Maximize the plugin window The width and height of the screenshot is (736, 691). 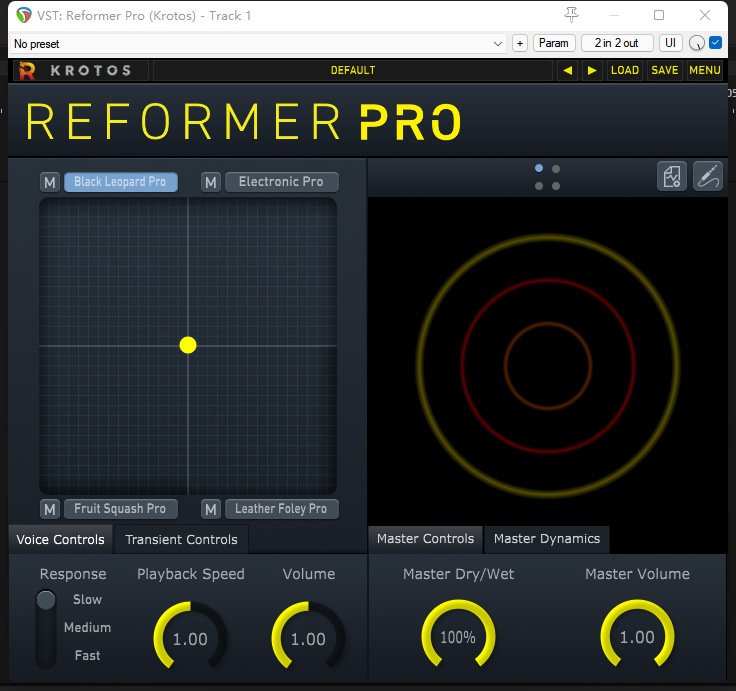tap(659, 15)
